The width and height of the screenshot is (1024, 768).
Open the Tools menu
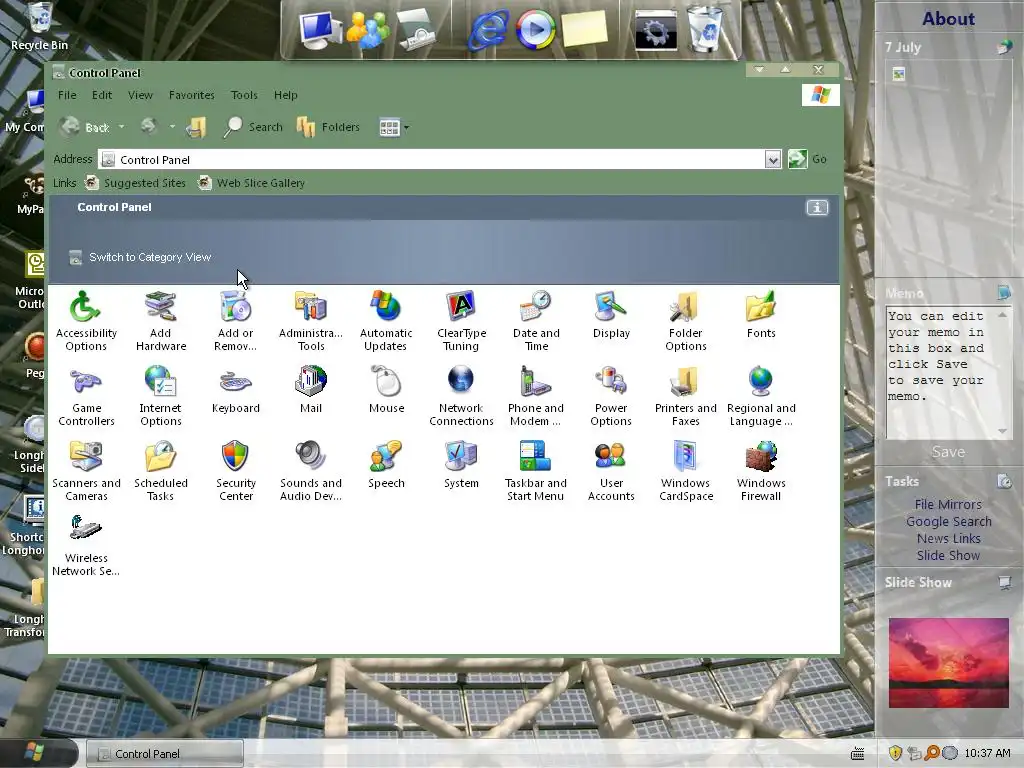point(244,95)
